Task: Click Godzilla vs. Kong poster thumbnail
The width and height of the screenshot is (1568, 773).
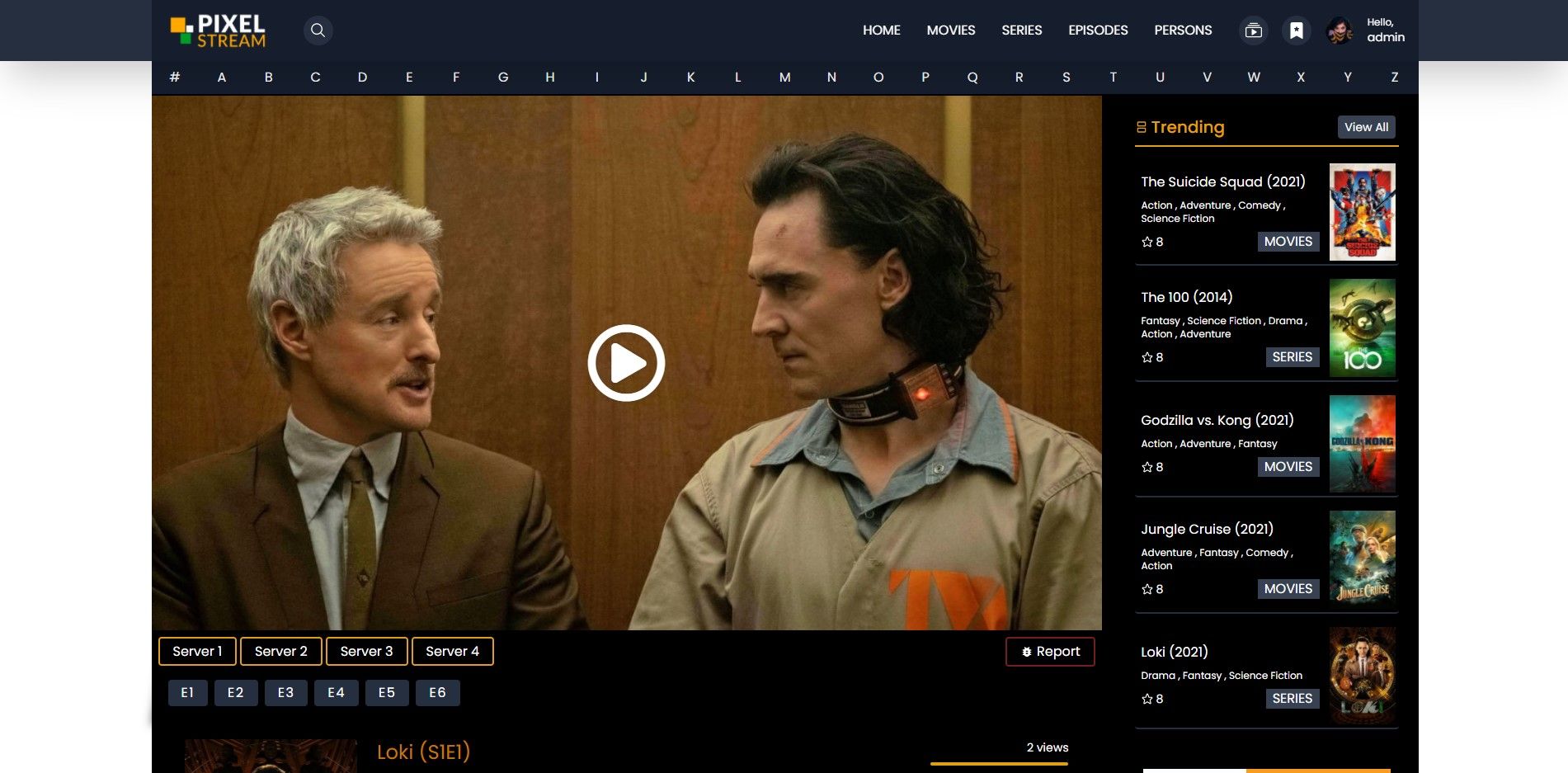Action: point(1363,444)
